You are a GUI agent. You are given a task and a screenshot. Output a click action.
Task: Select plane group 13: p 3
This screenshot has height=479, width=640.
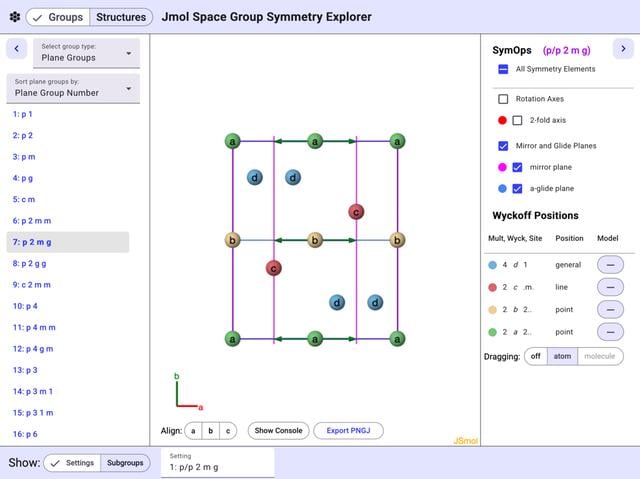point(25,370)
